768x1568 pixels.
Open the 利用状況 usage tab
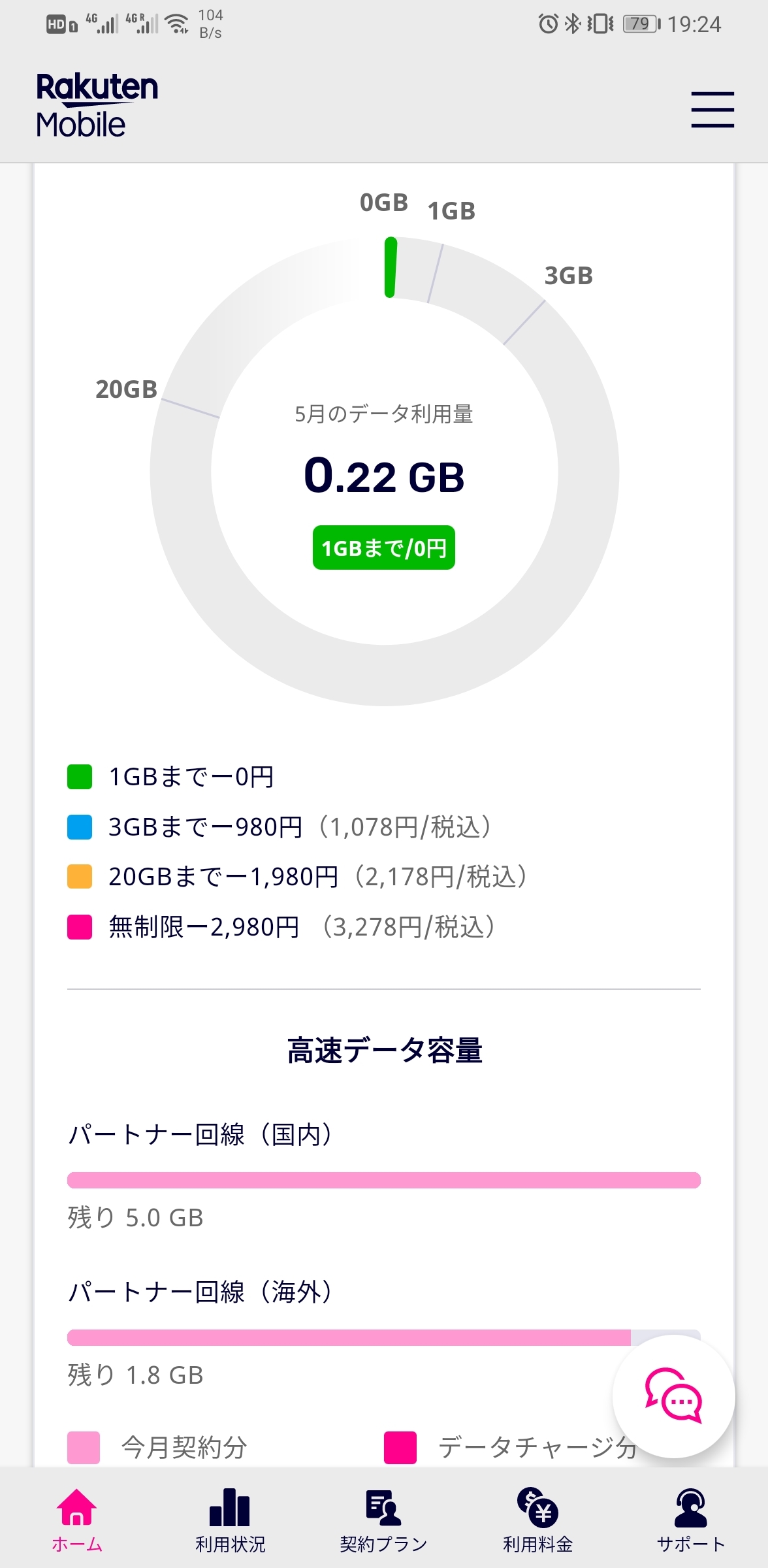coord(230,1519)
